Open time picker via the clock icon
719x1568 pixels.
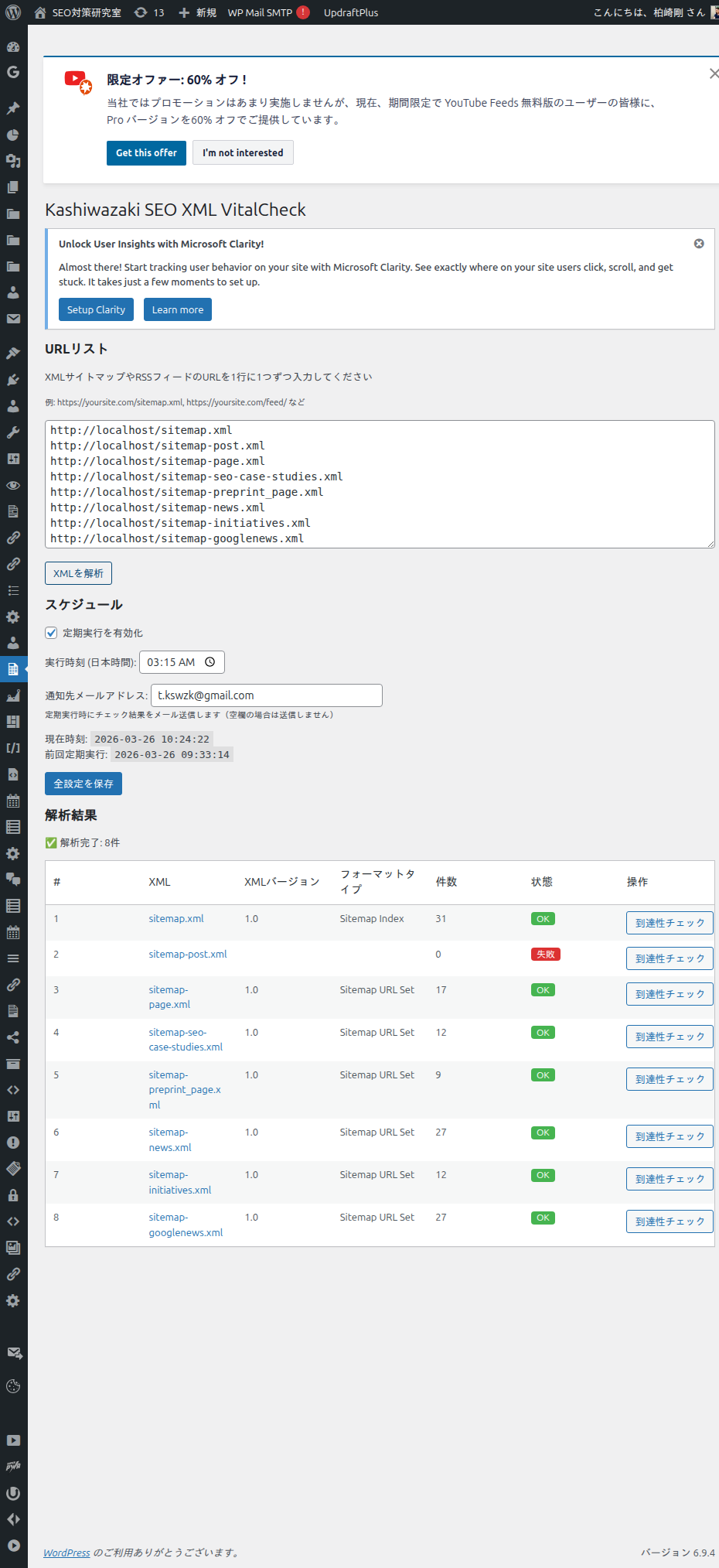[x=210, y=662]
